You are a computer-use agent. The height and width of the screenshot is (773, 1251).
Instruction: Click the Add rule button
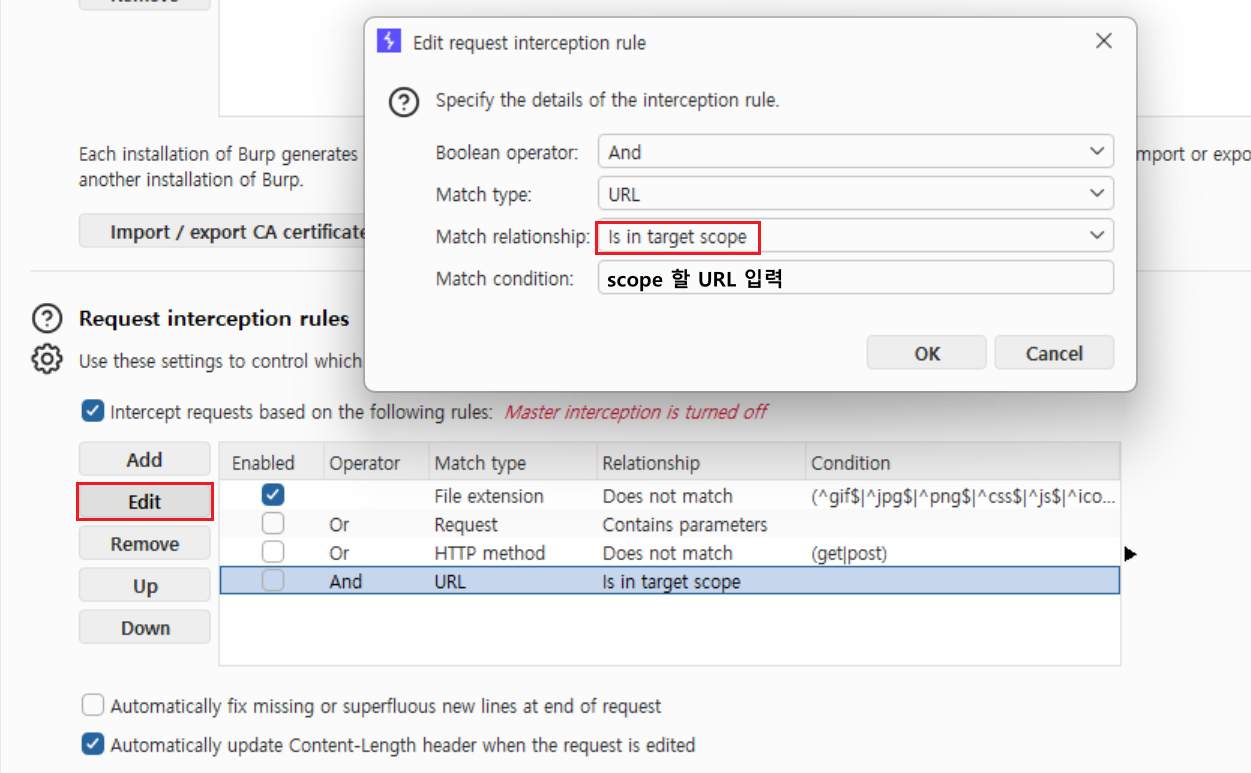tap(145, 460)
